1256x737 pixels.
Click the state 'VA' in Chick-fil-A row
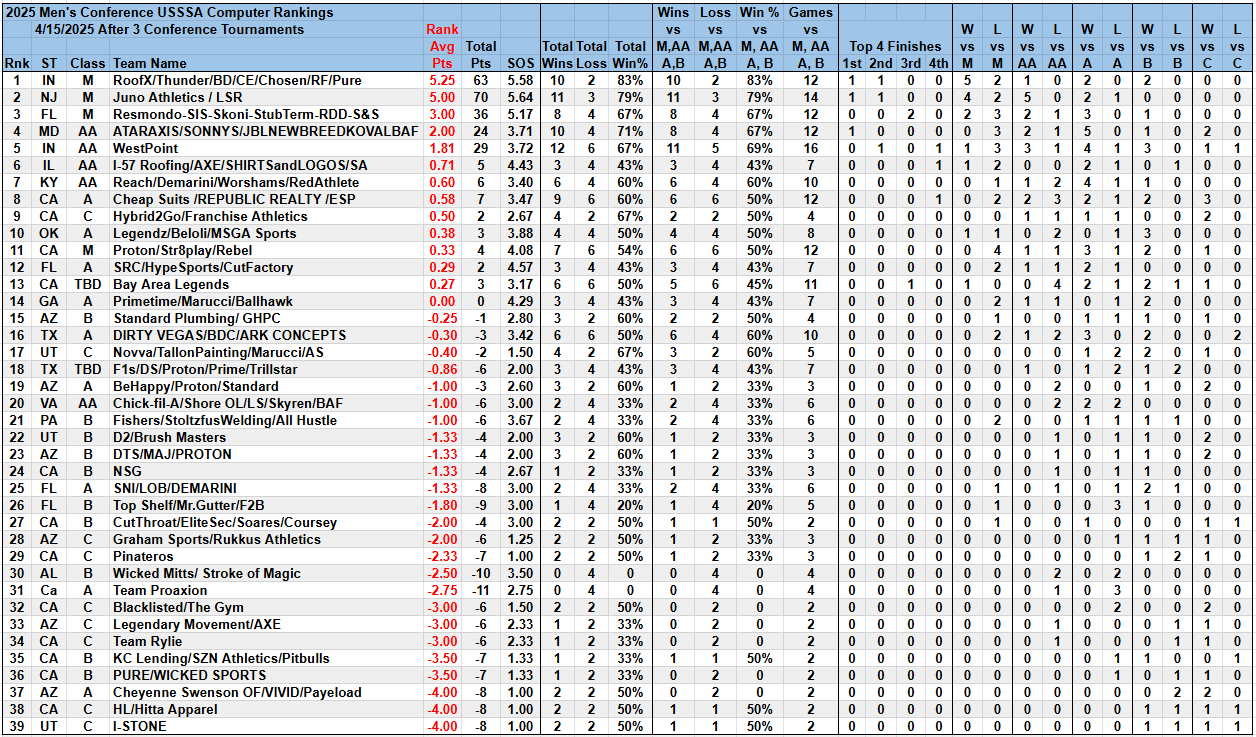pyautogui.click(x=49, y=403)
